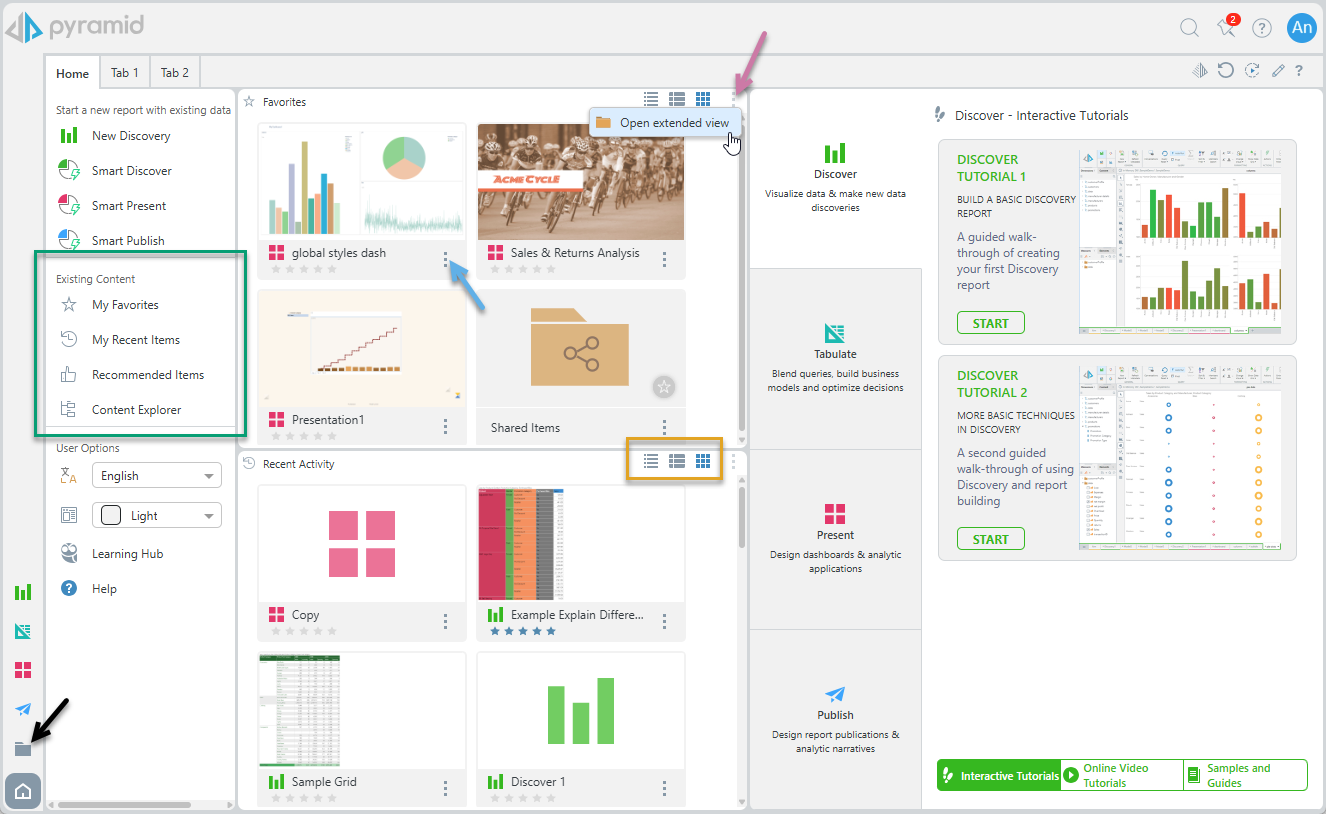Open the help question mark icon in header

1262,28
